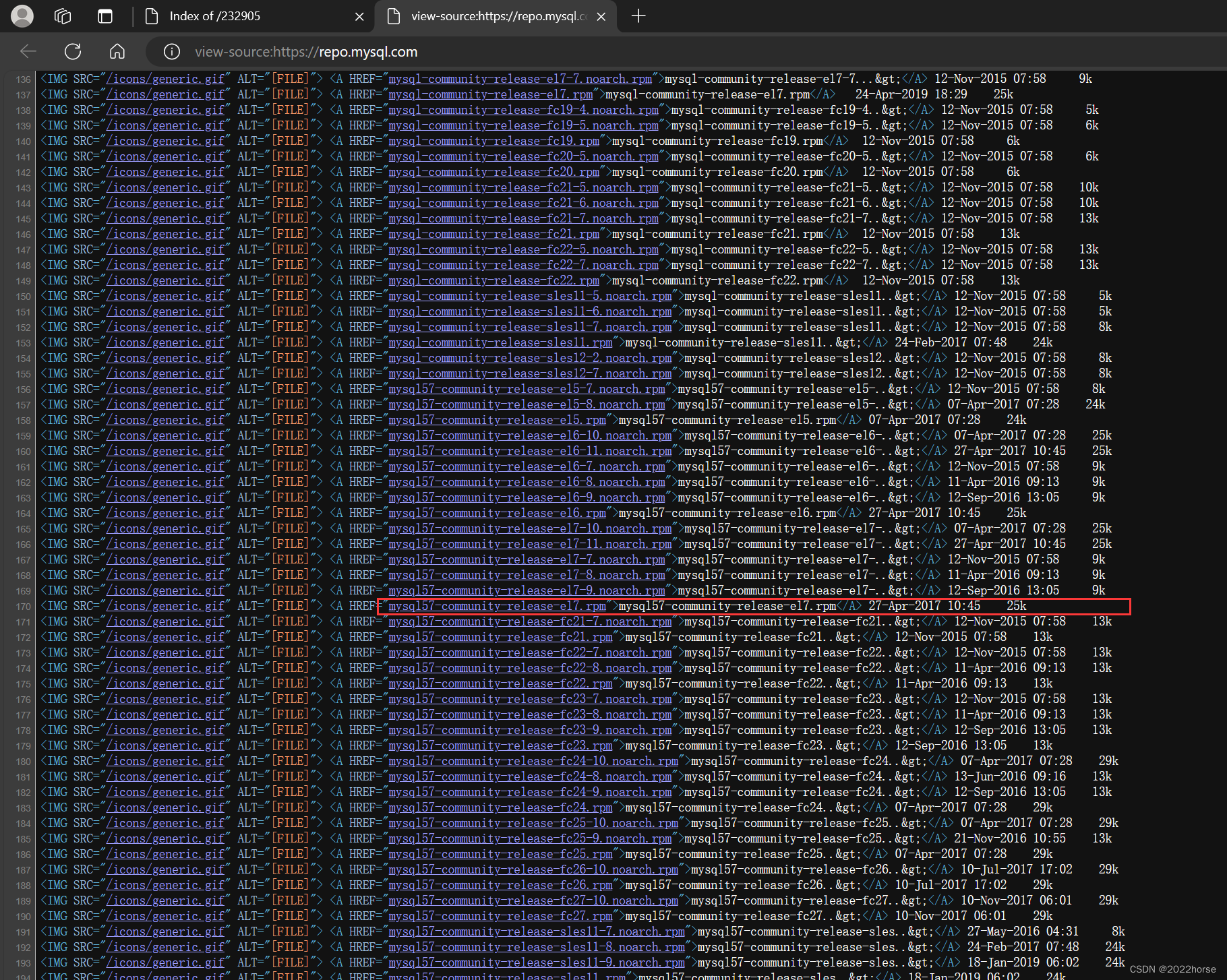
Task: Select date '27-May-2016 04:31' on line 191
Action: 1023,931
